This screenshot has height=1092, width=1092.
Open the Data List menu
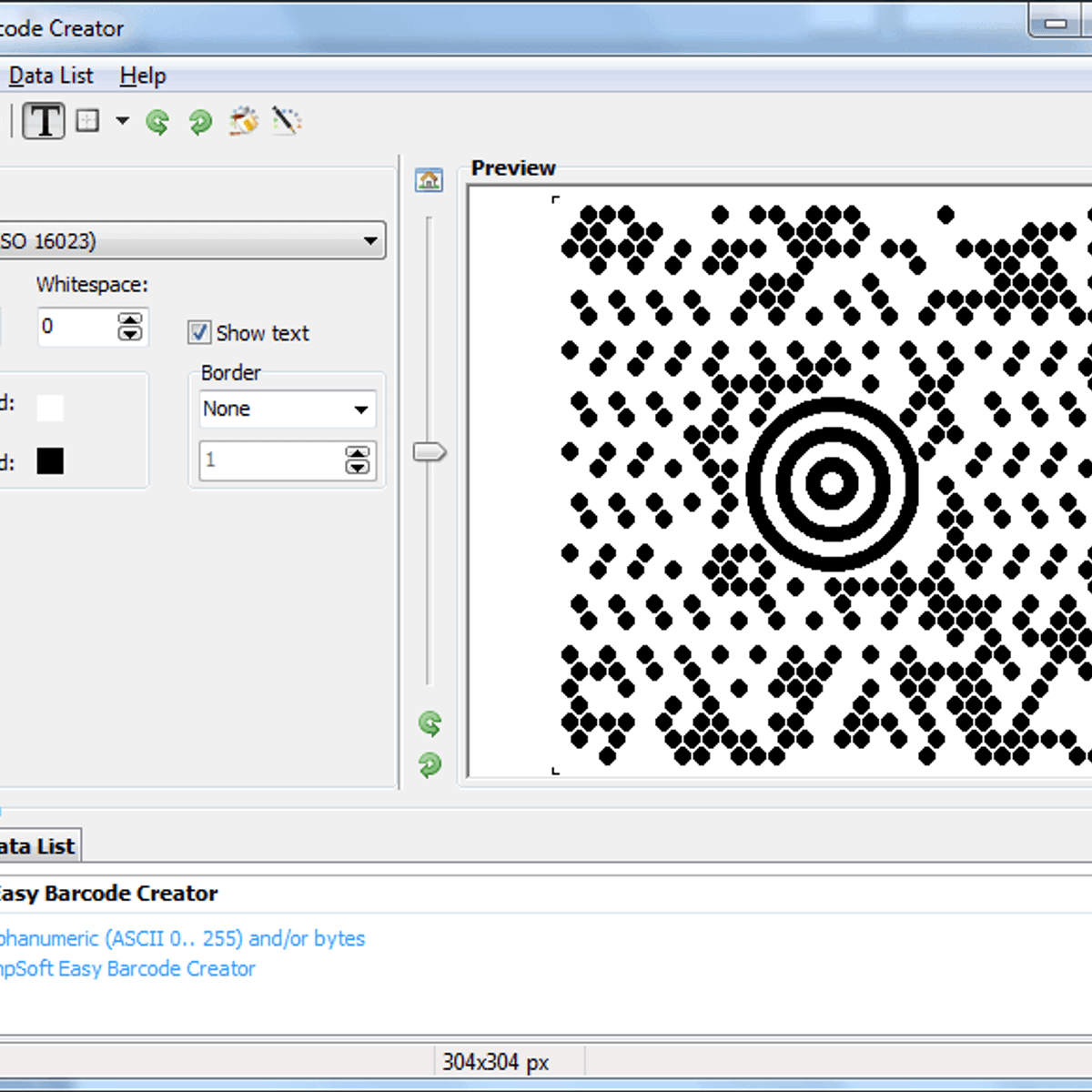pyautogui.click(x=51, y=76)
